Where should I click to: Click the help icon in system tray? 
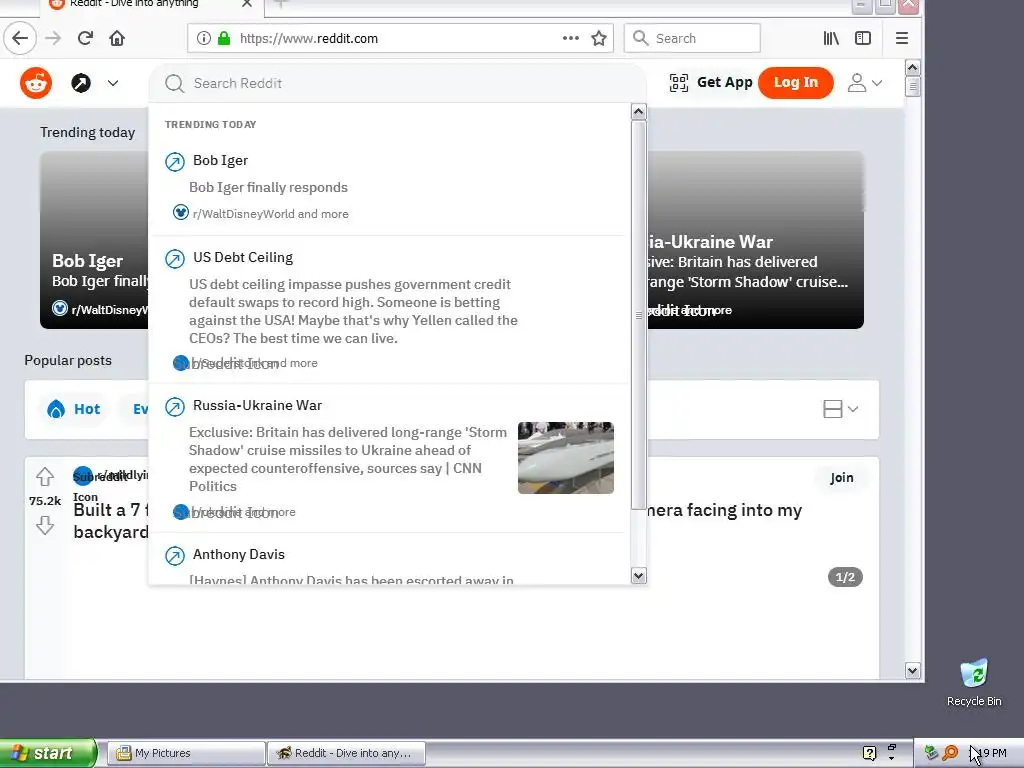tap(869, 753)
